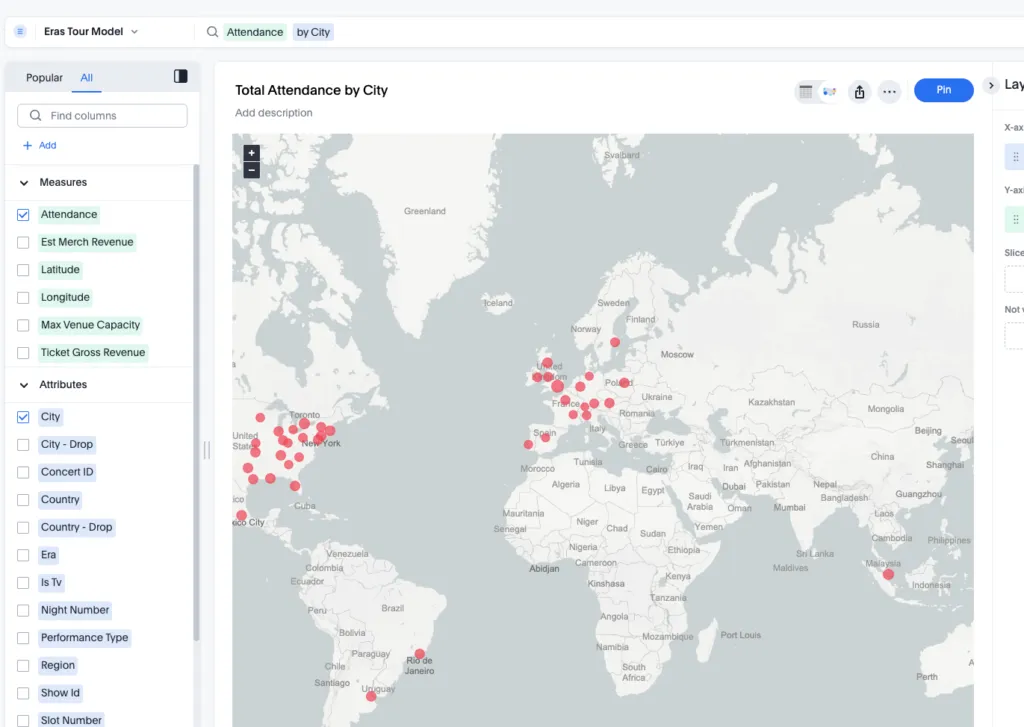Image resolution: width=1024 pixels, height=727 pixels.
Task: Click the Add link under search
Action: tap(40, 146)
